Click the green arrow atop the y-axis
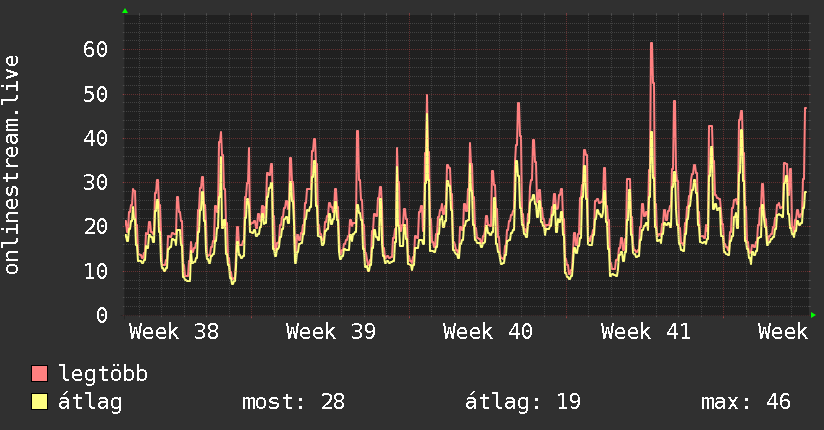 [x=125, y=11]
